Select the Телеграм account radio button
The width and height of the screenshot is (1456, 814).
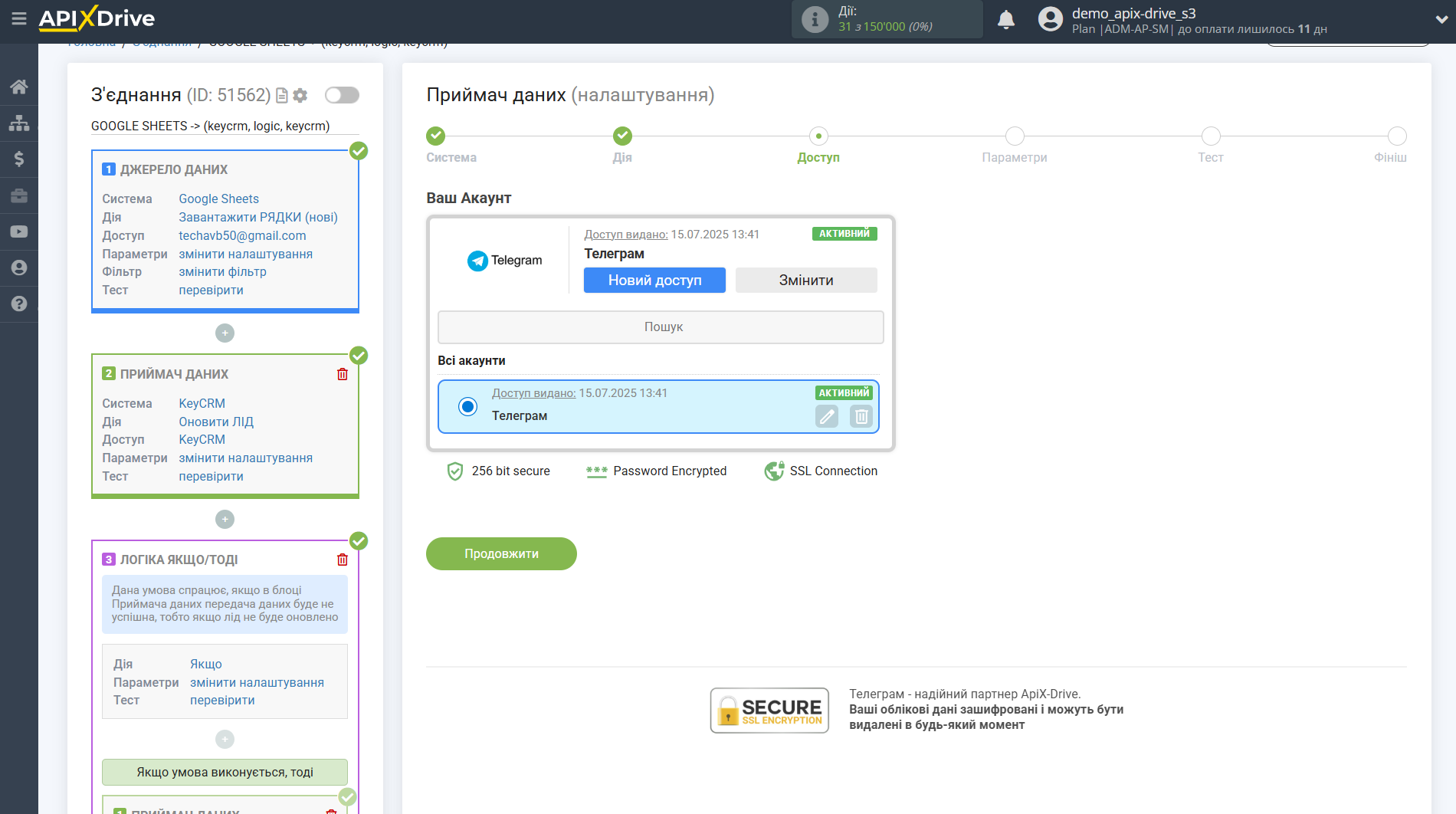tap(467, 406)
